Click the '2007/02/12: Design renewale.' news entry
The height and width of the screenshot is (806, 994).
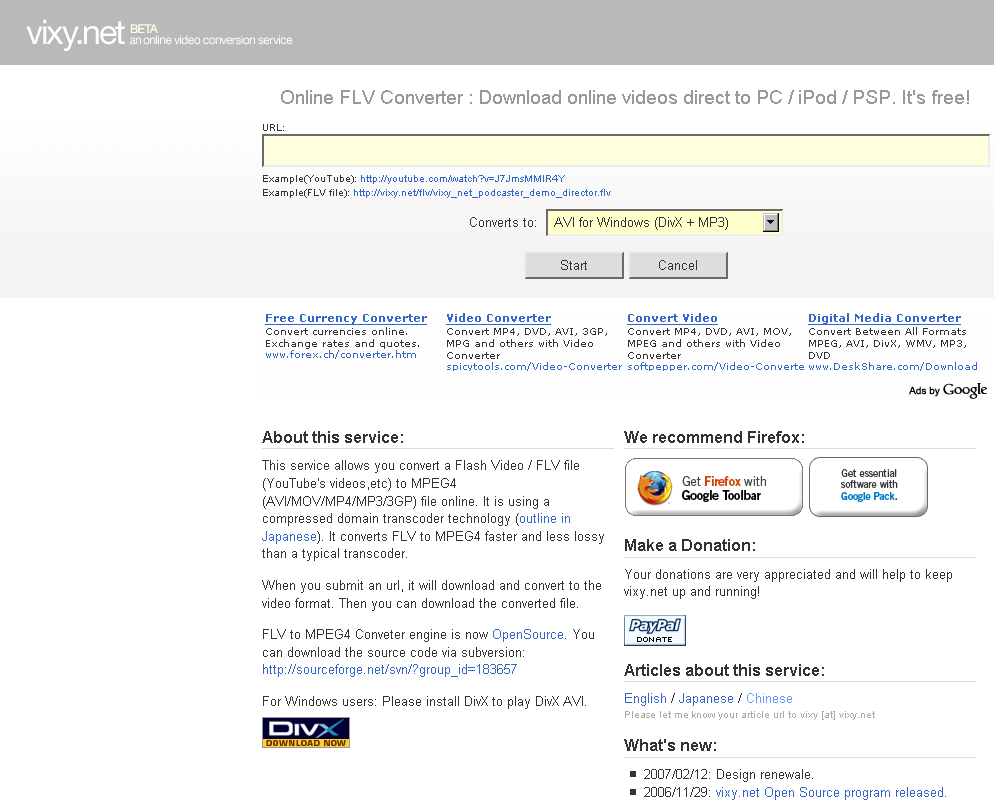click(728, 774)
